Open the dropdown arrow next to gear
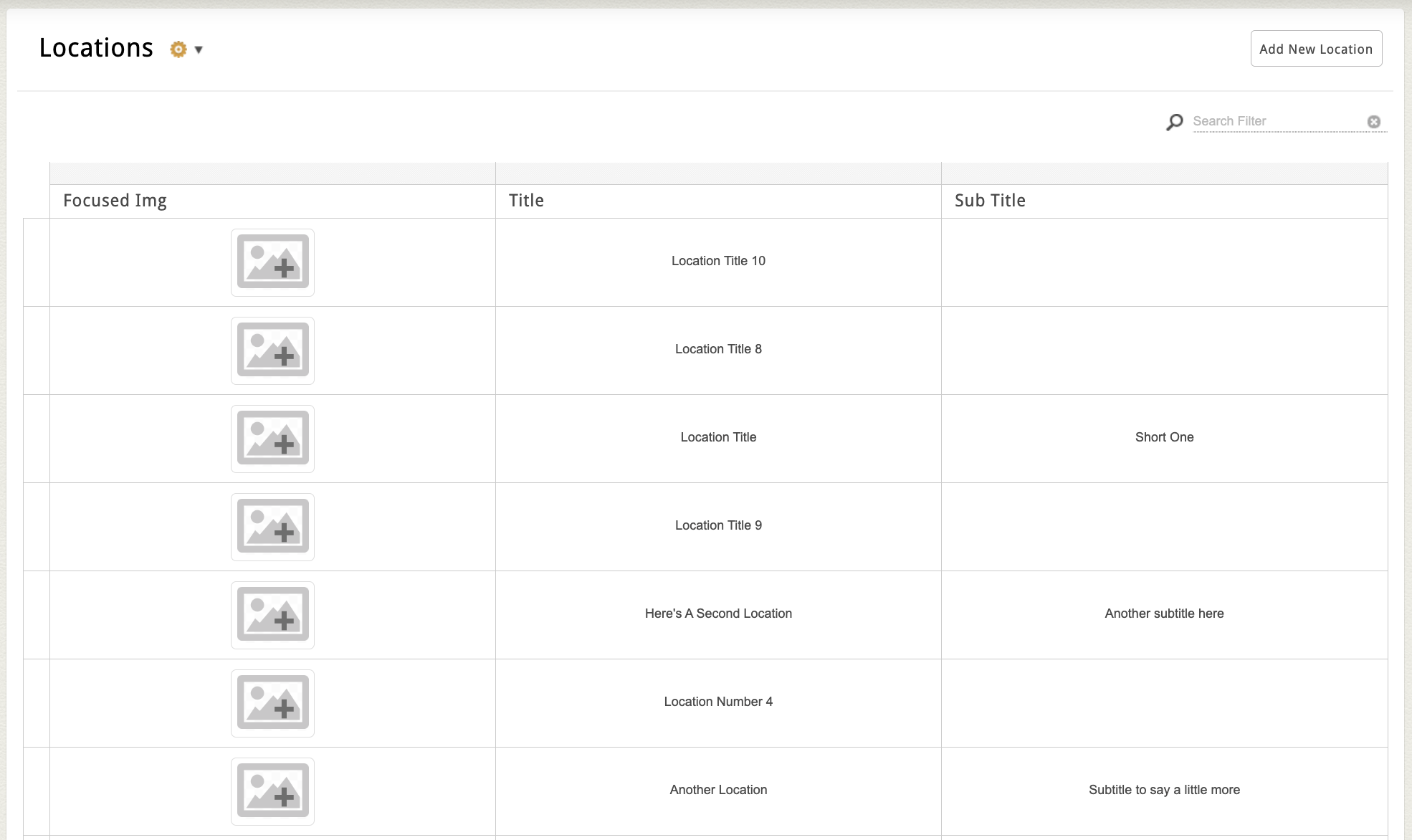 (199, 49)
